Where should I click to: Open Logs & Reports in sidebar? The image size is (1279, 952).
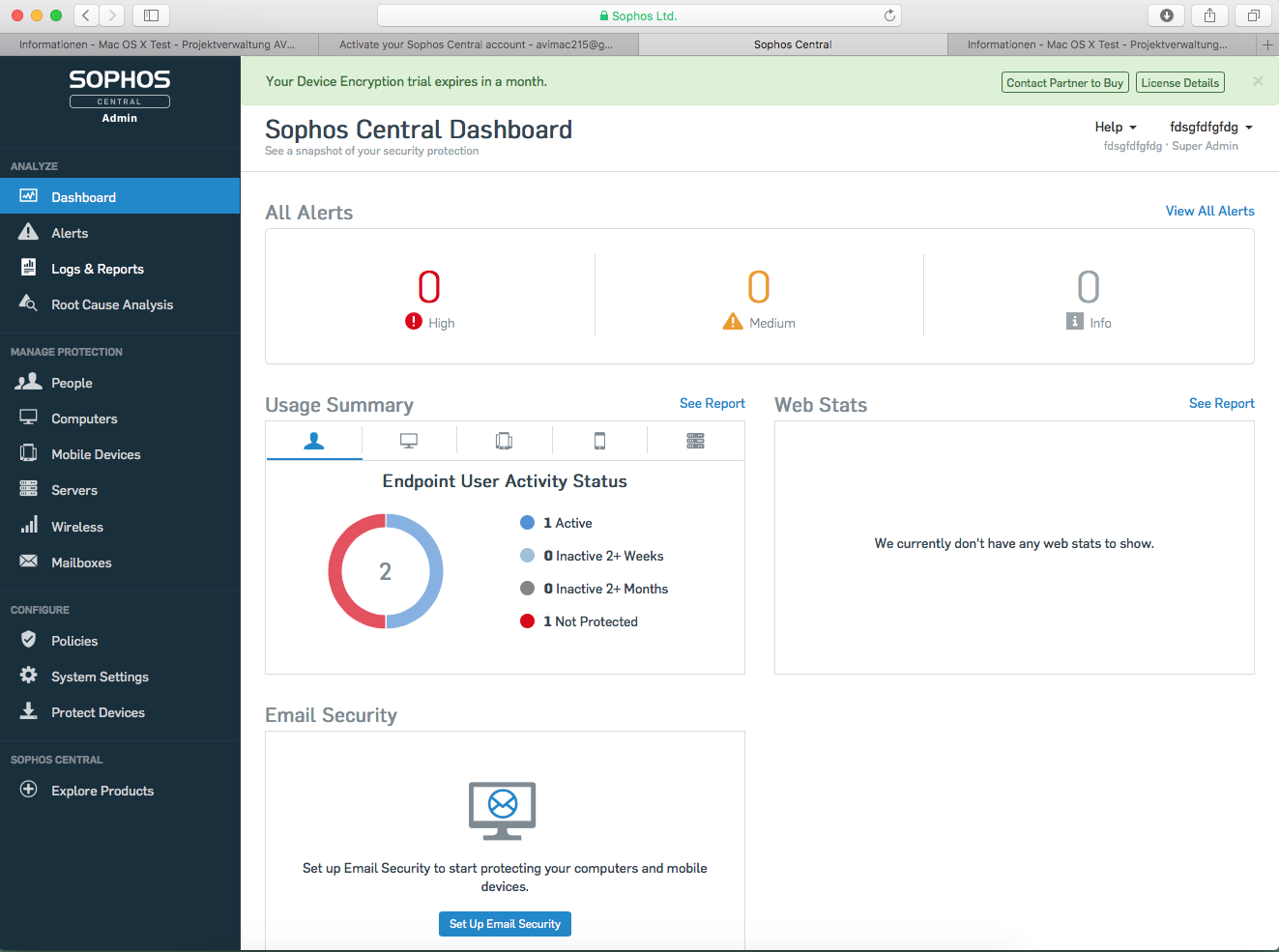pyautogui.click(x=97, y=269)
